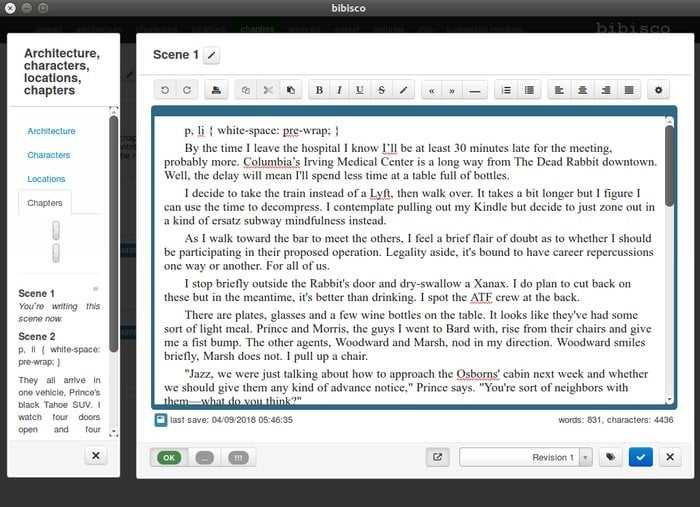The height and width of the screenshot is (507, 700).
Task: Set scene status to gray dots option
Action: point(205,457)
